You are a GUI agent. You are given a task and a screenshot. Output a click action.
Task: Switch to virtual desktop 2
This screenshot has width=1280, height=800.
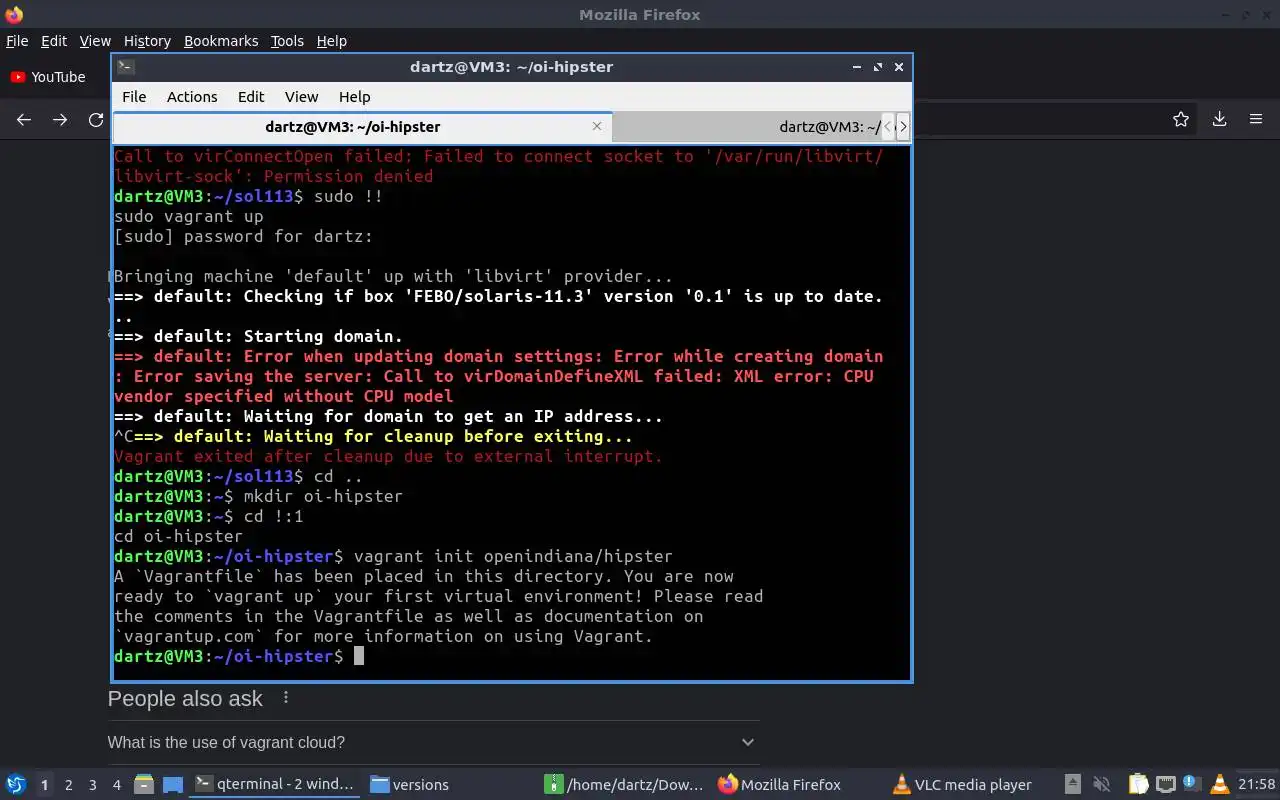coord(69,785)
